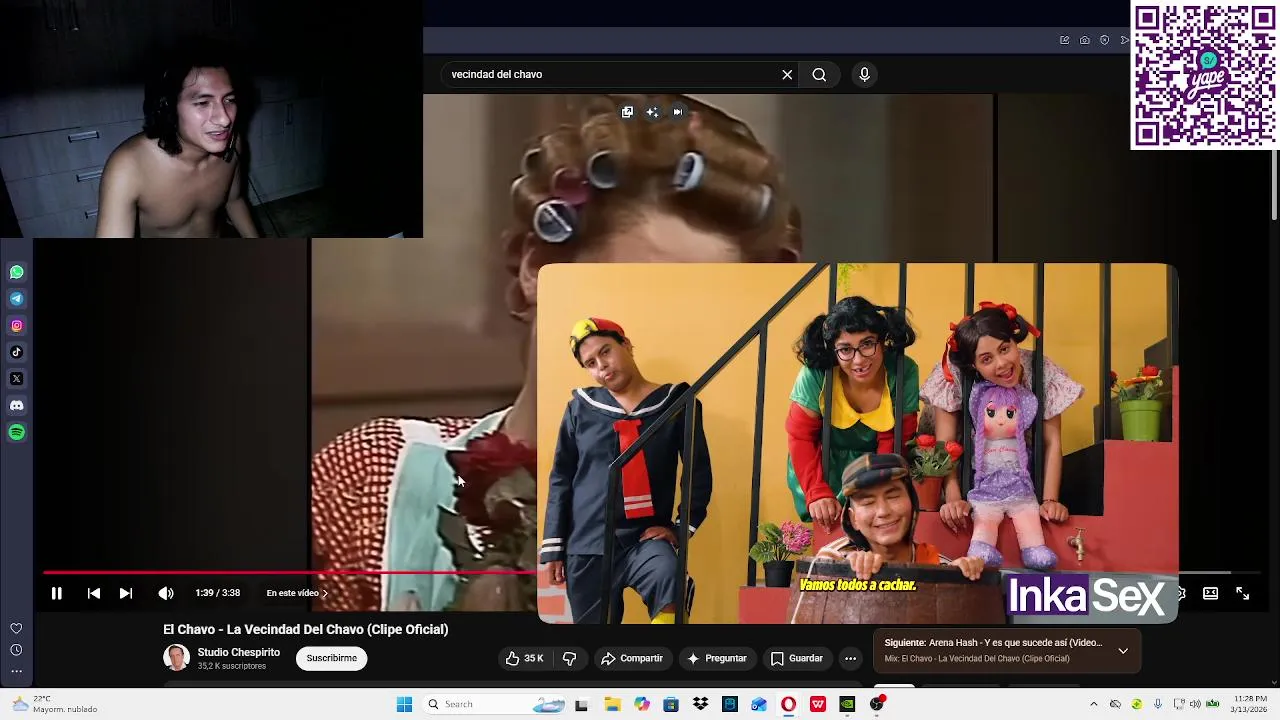Toggle theater mode on the player
The width and height of the screenshot is (1280, 720).
click(1210, 593)
